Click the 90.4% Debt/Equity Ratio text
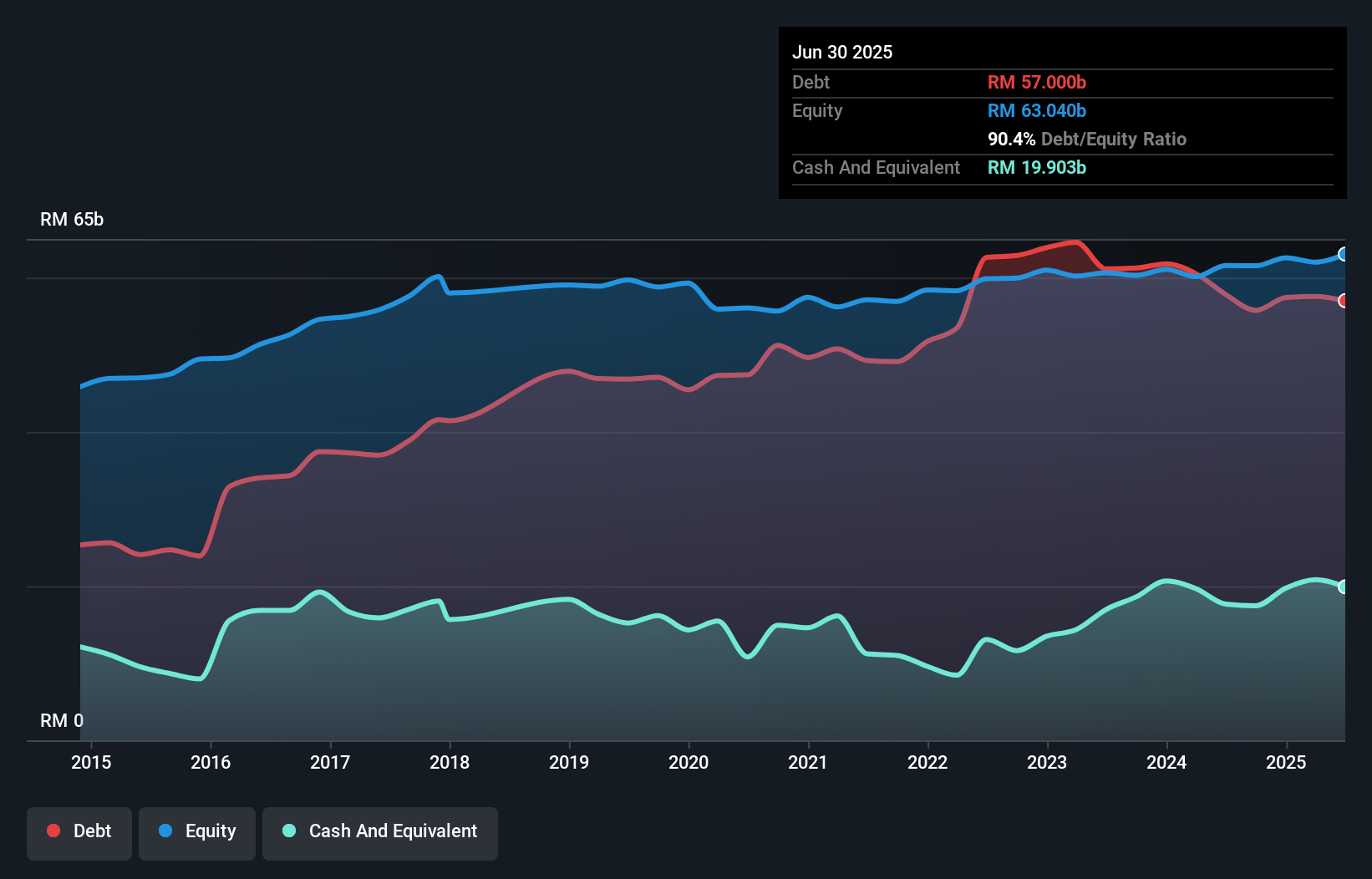Viewport: 1372px width, 879px height. pos(1087,139)
